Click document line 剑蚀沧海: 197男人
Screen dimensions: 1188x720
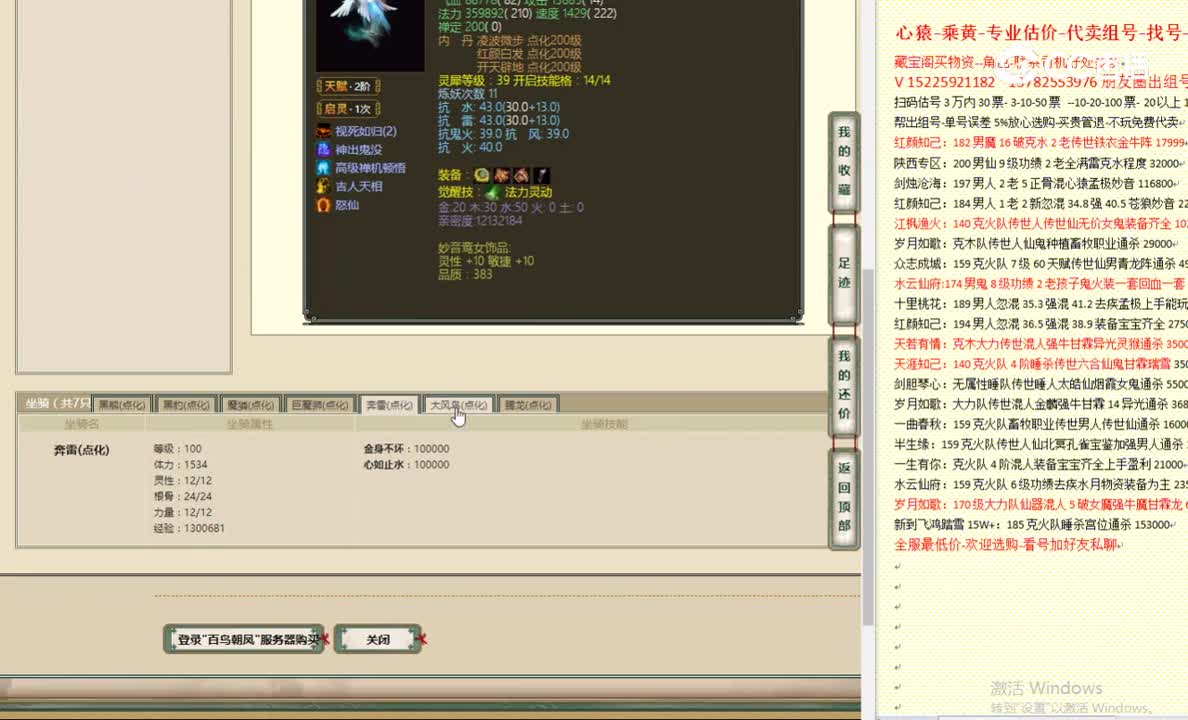coord(1036,183)
